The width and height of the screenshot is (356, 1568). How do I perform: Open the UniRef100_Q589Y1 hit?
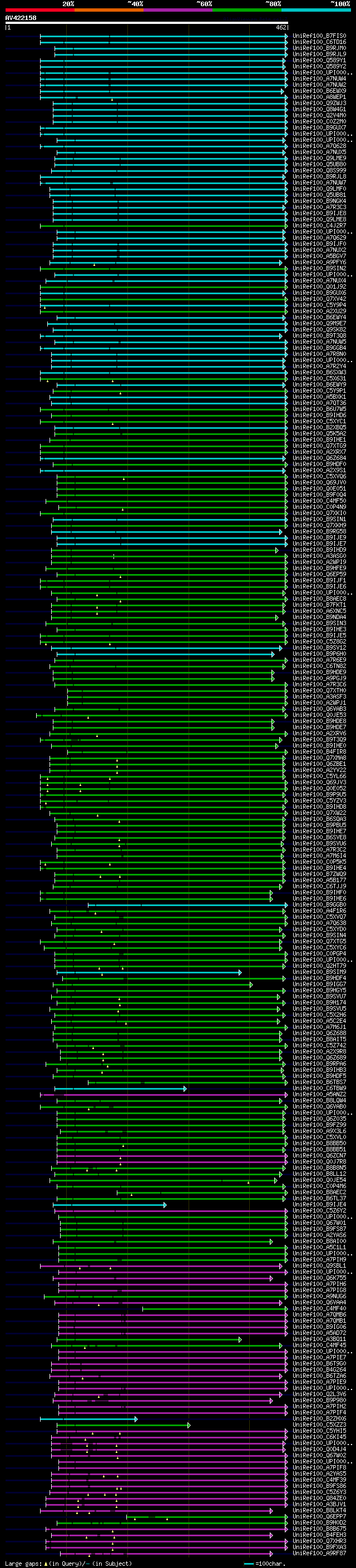click(x=319, y=60)
